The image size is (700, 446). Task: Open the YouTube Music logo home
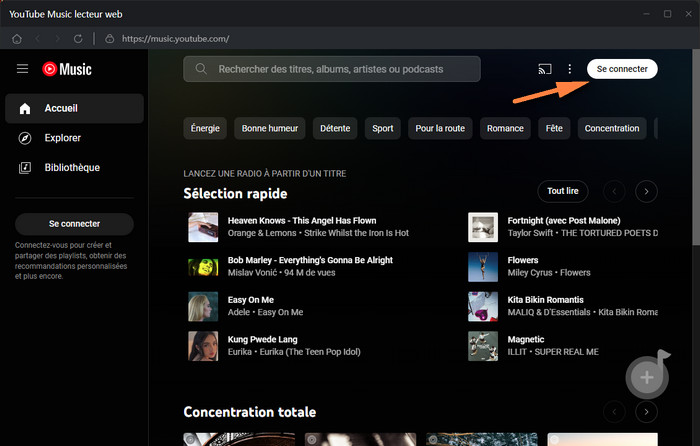[x=66, y=69]
